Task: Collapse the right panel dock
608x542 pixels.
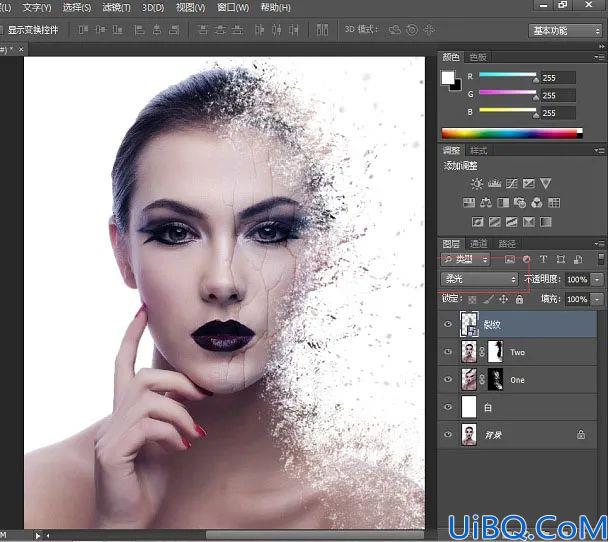Action: pos(602,47)
